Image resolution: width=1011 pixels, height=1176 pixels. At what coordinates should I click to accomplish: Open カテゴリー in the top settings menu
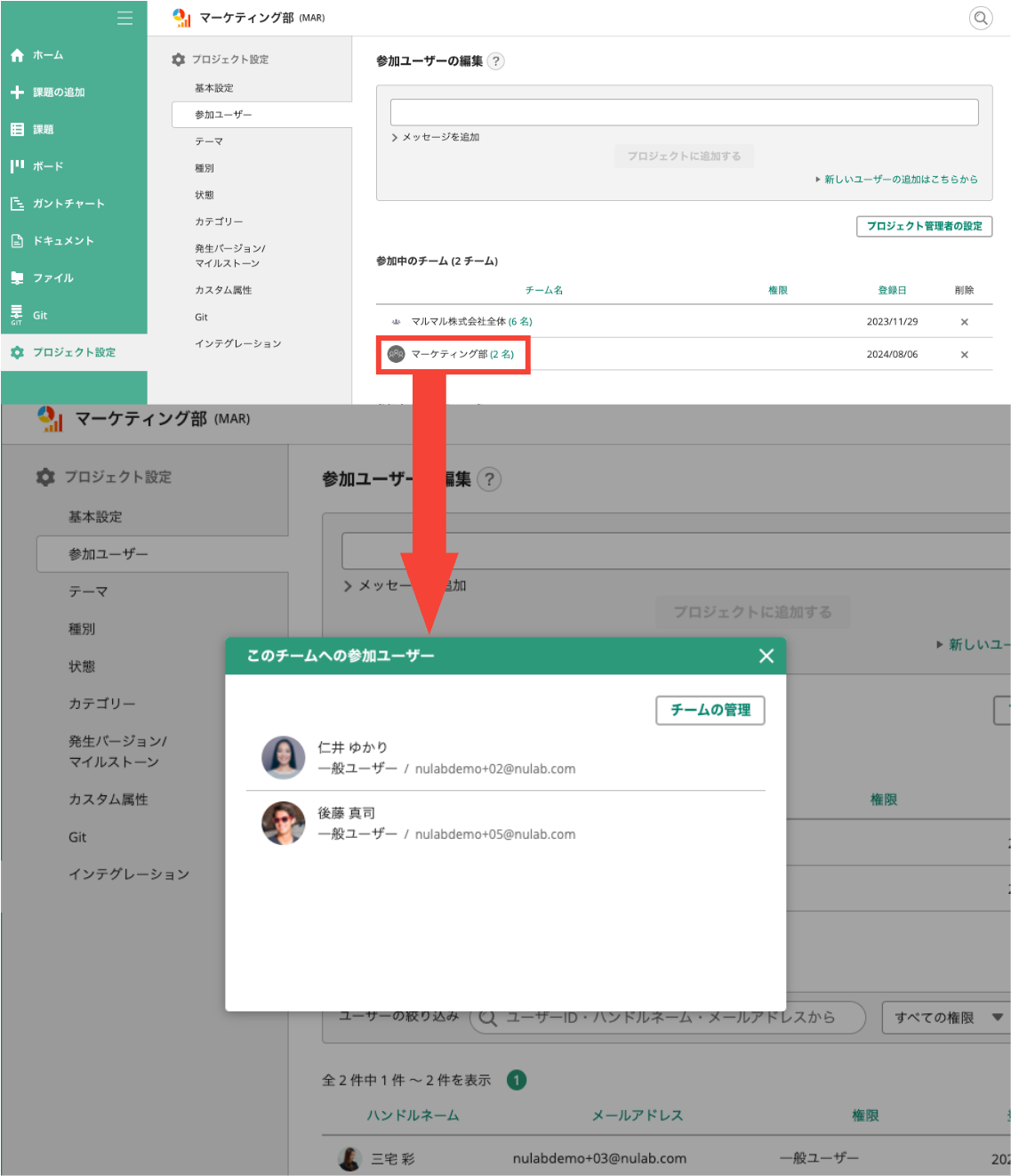[219, 222]
